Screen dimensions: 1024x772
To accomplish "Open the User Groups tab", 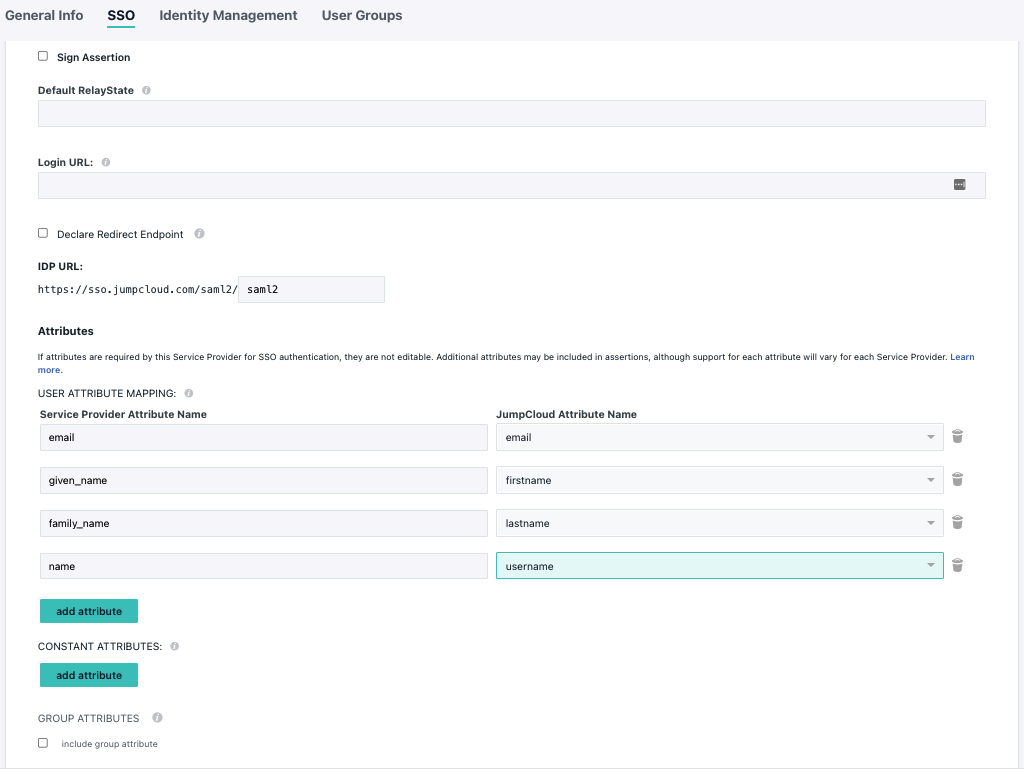I will pyautogui.click(x=362, y=15).
